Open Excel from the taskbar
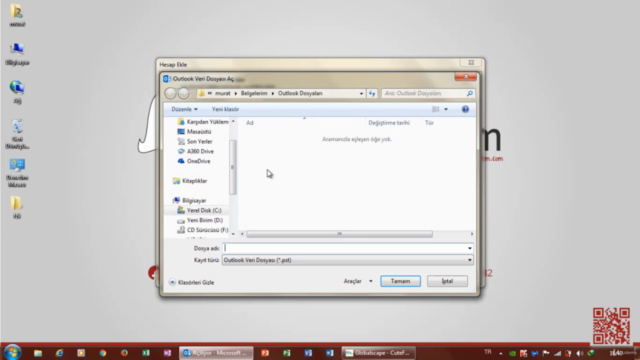The image size is (640, 360). (x=146, y=353)
